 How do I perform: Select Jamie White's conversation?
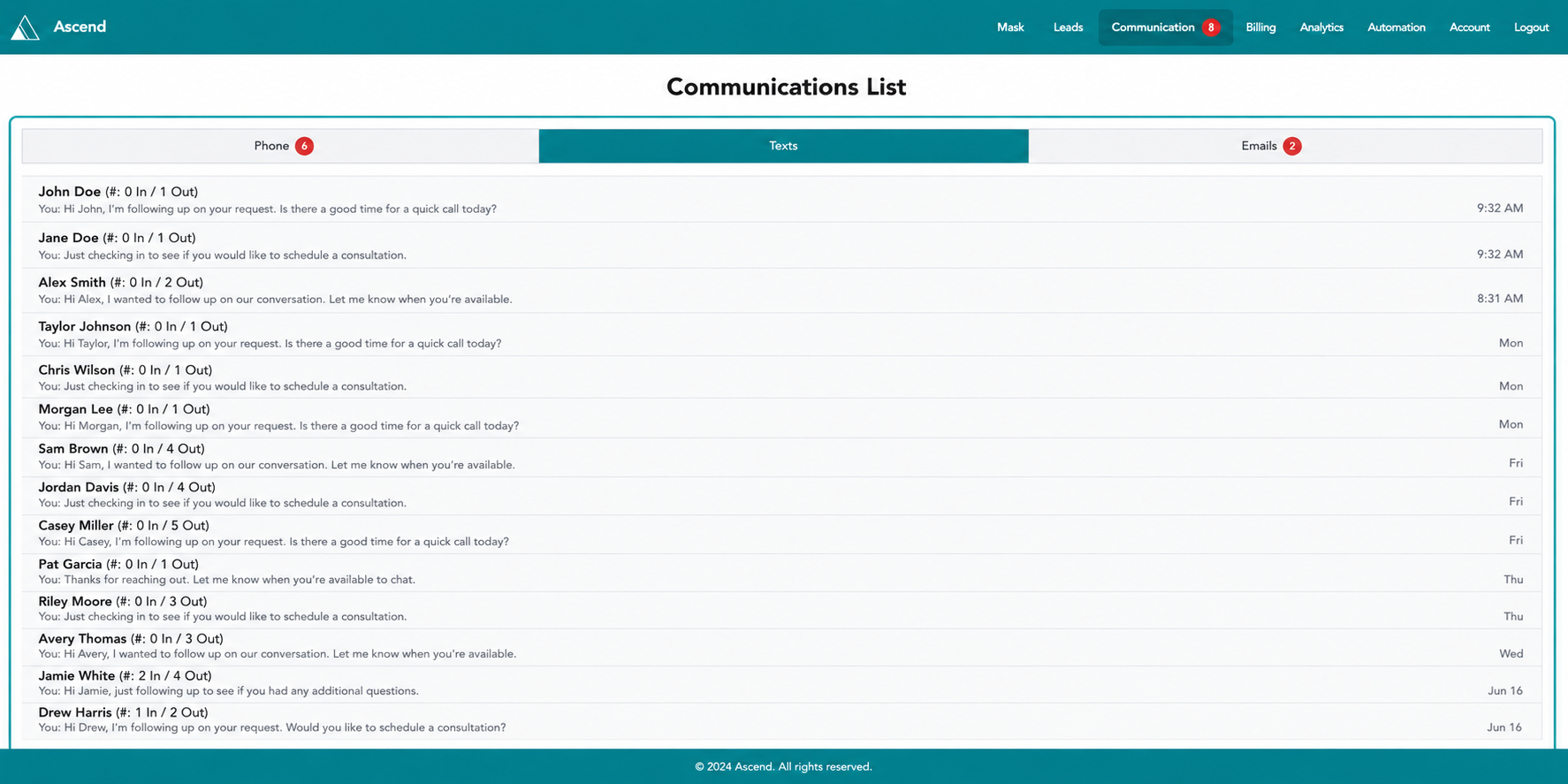click(781, 683)
